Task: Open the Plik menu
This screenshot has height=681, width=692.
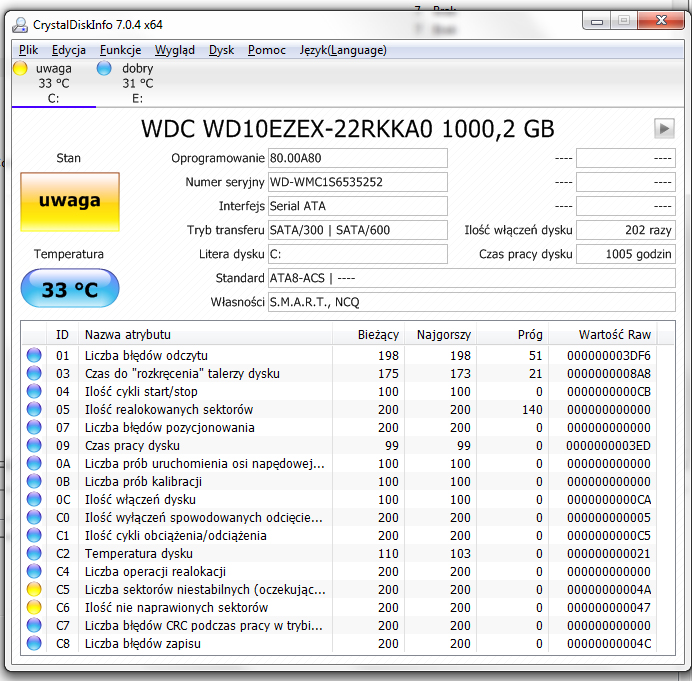Action: tap(28, 50)
